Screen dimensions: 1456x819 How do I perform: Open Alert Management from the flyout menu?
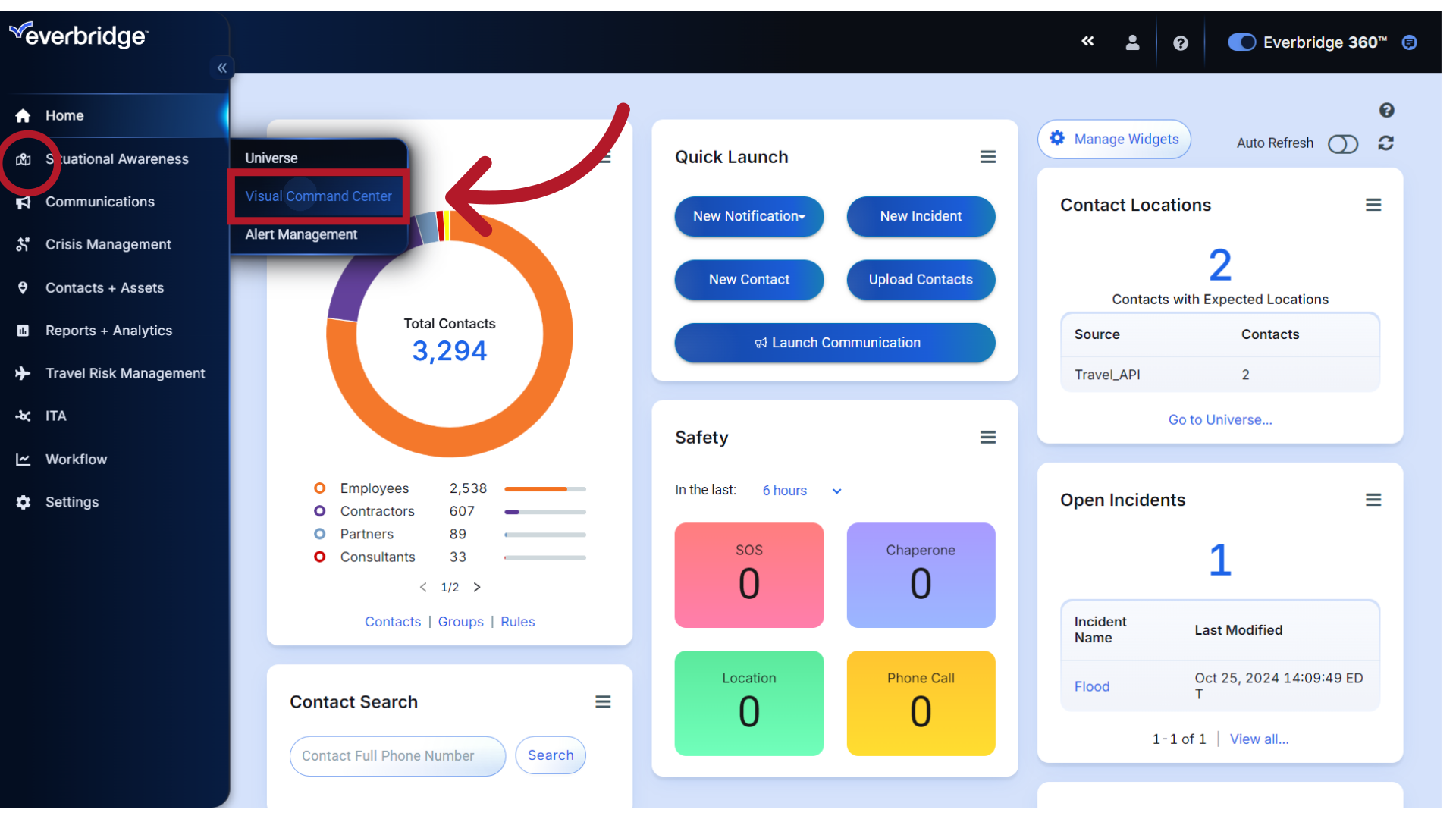coord(301,234)
